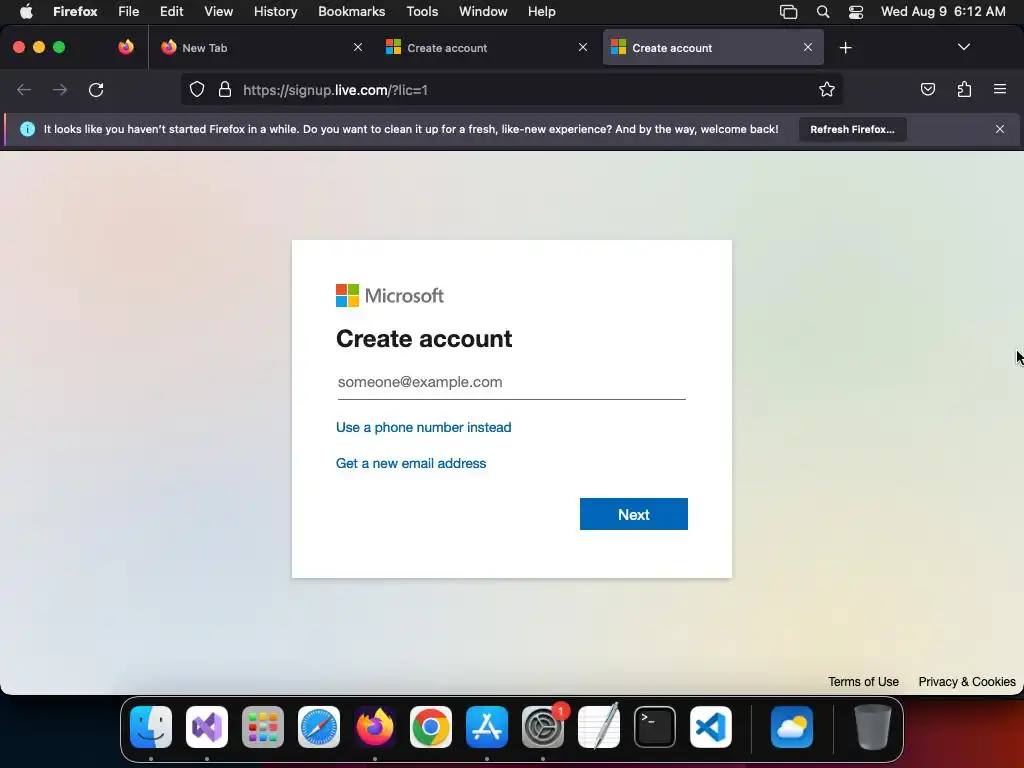The image size is (1024, 768).
Task: Click the site security padlock icon
Action: click(x=225, y=89)
